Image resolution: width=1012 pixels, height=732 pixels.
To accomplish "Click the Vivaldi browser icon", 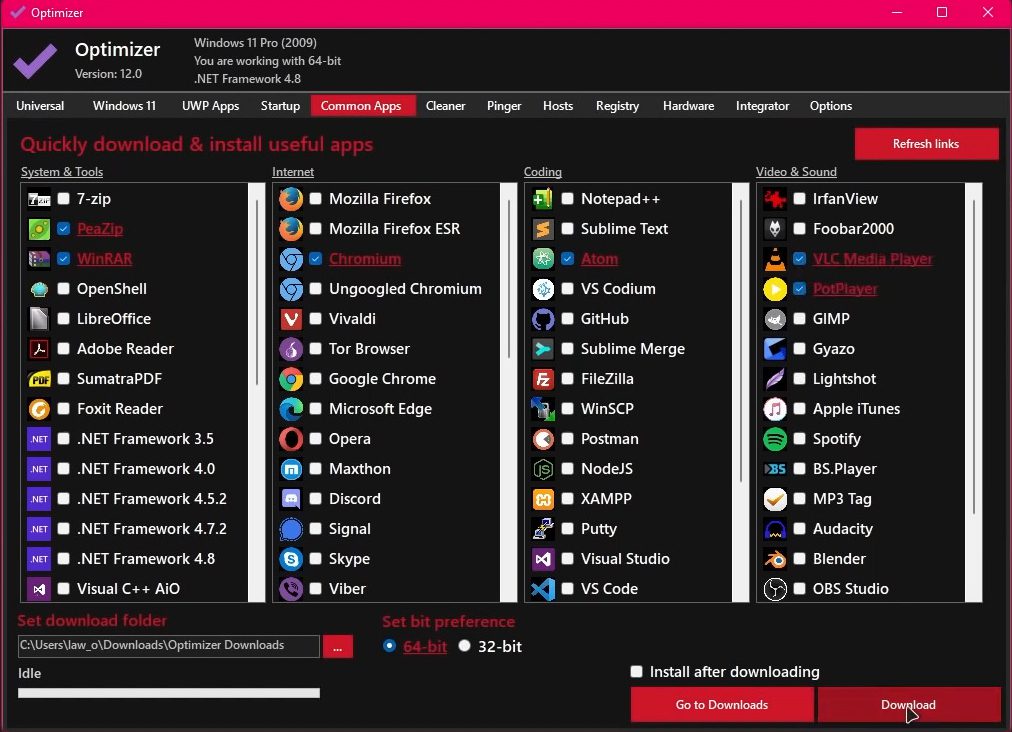I will [291, 319].
